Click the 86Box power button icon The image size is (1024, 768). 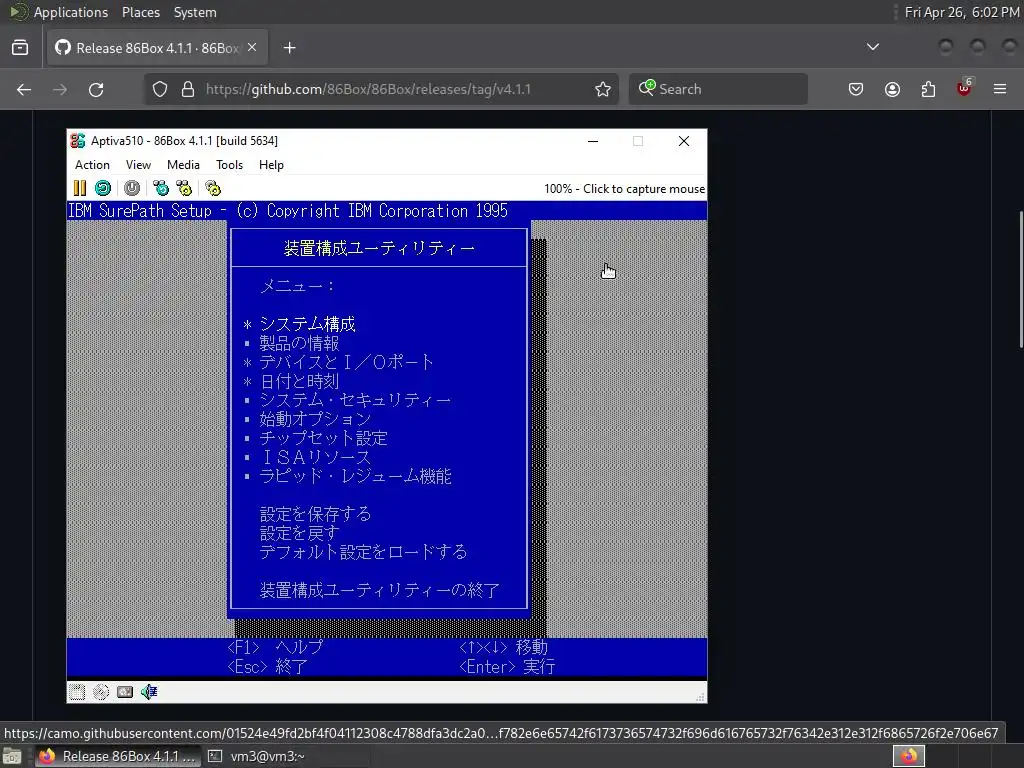click(x=132, y=188)
